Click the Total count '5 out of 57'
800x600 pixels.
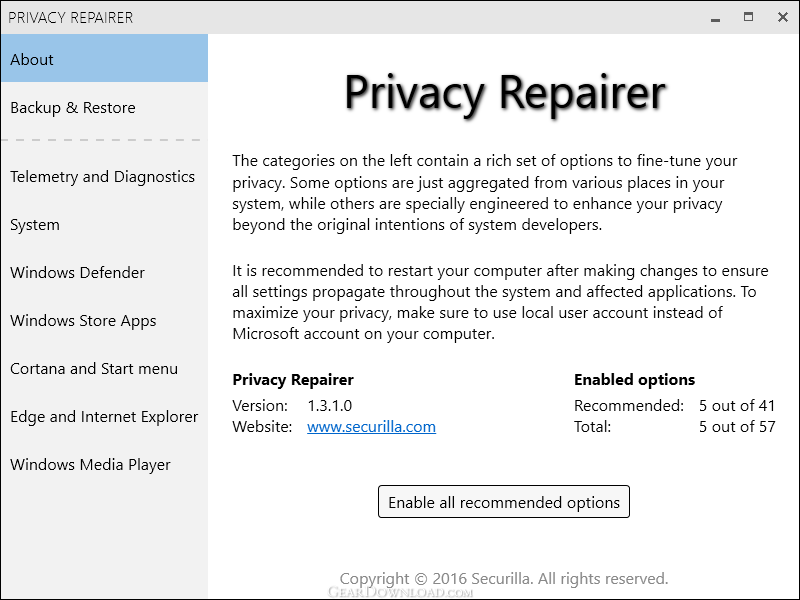737,427
